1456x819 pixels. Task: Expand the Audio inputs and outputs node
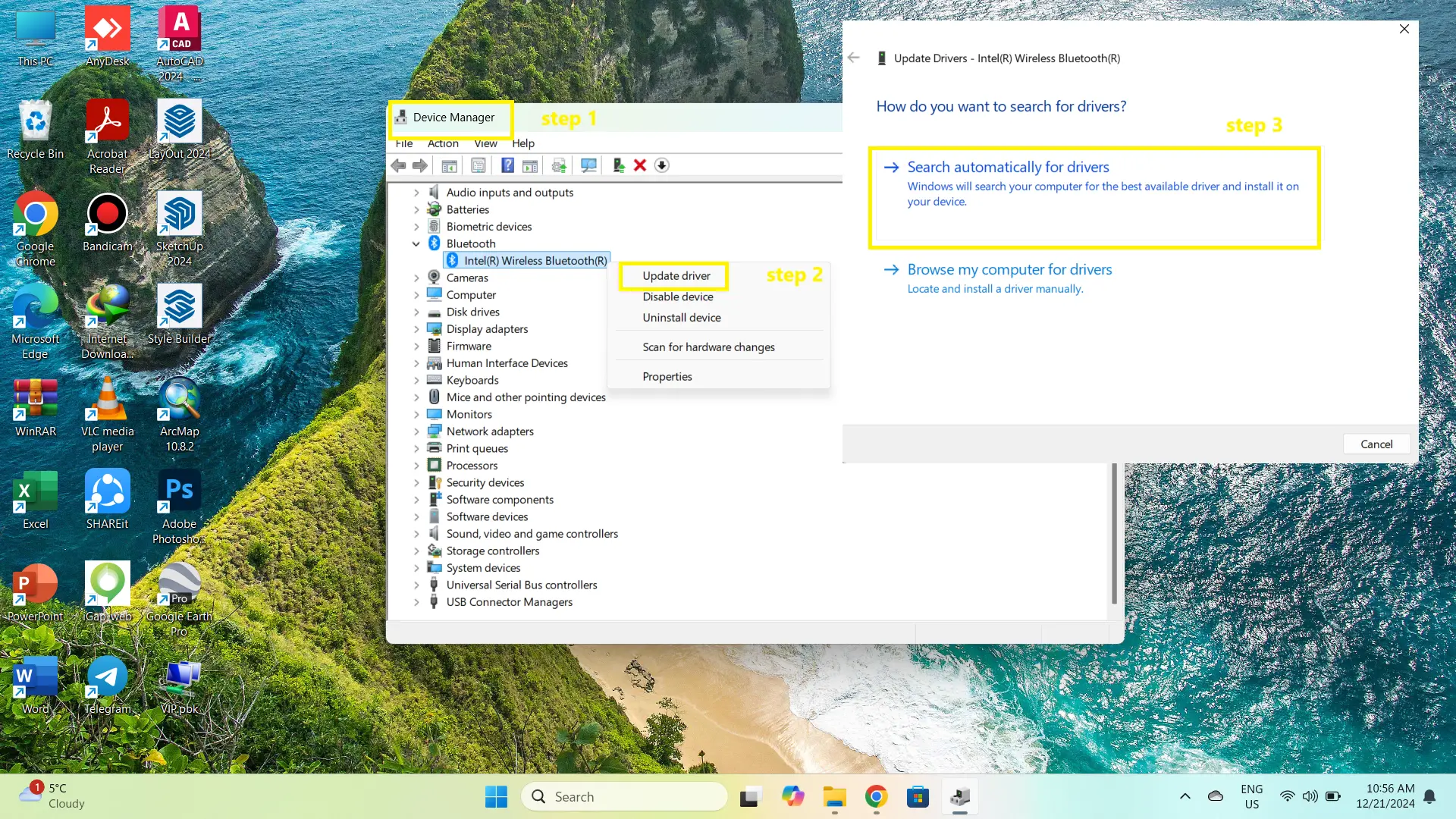click(x=416, y=193)
